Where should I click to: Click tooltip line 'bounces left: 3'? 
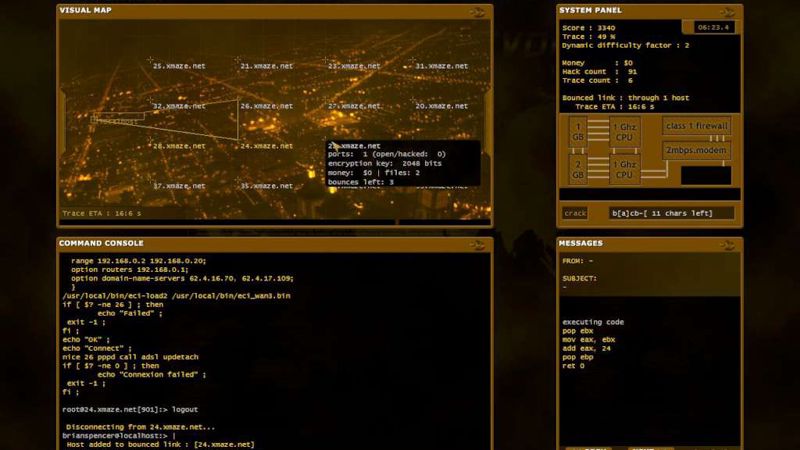[361, 182]
